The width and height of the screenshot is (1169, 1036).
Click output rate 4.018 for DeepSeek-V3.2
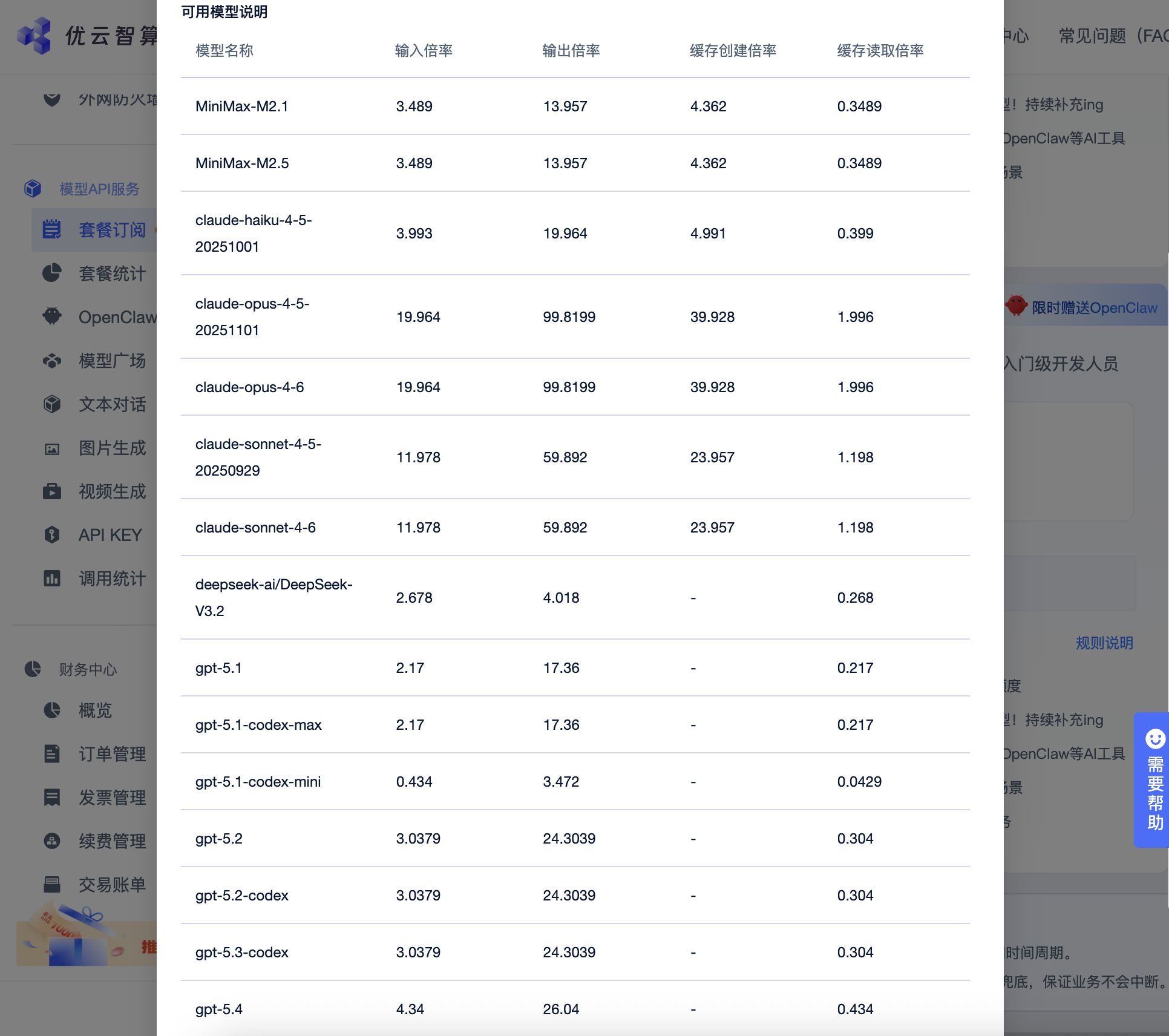coord(561,598)
